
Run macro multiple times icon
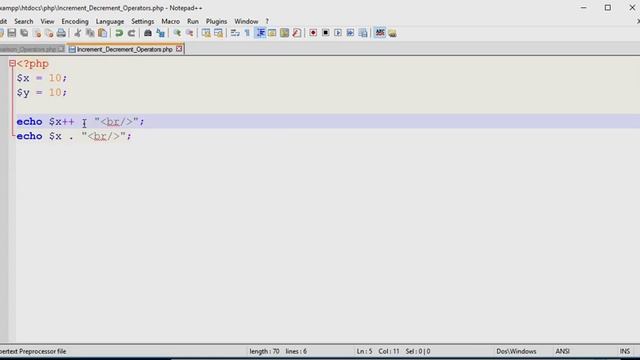[350, 33]
